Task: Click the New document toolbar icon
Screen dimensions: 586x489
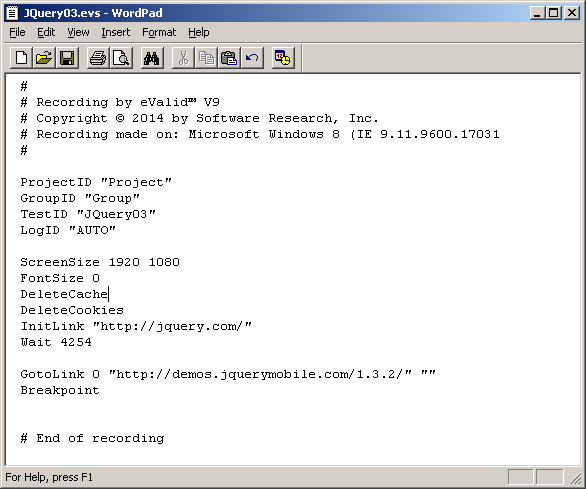Action: [x=21, y=58]
